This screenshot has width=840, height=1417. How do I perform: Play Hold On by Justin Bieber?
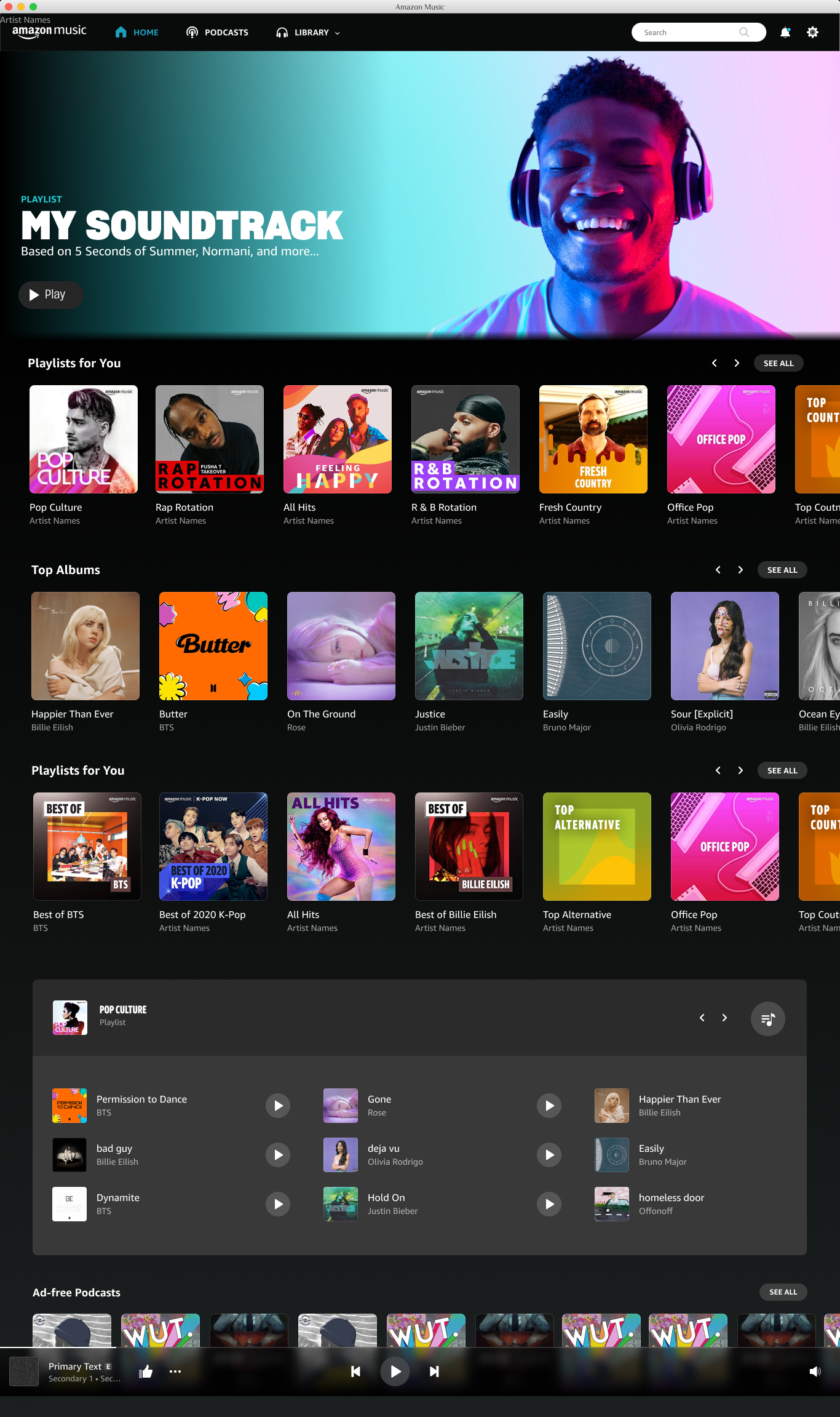click(549, 1204)
